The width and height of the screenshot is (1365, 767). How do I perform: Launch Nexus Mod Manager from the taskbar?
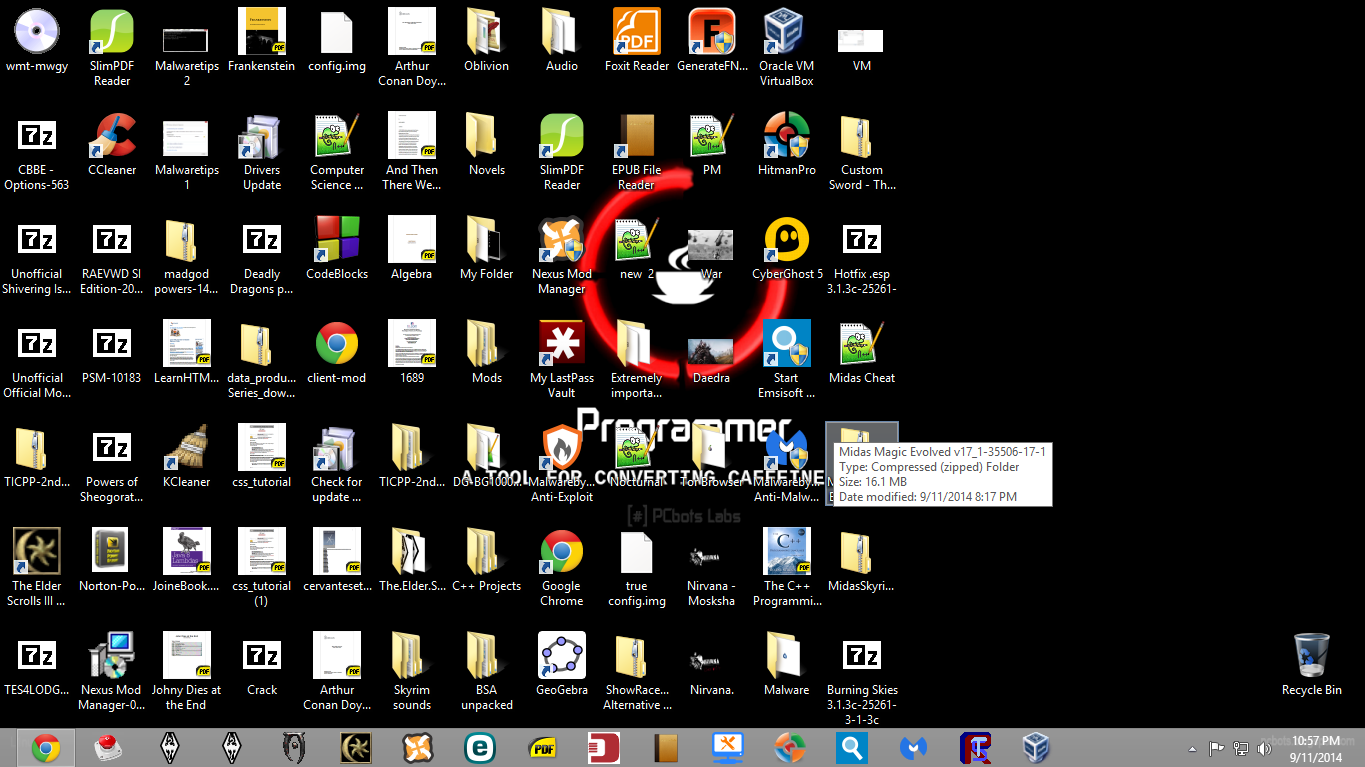click(x=418, y=747)
